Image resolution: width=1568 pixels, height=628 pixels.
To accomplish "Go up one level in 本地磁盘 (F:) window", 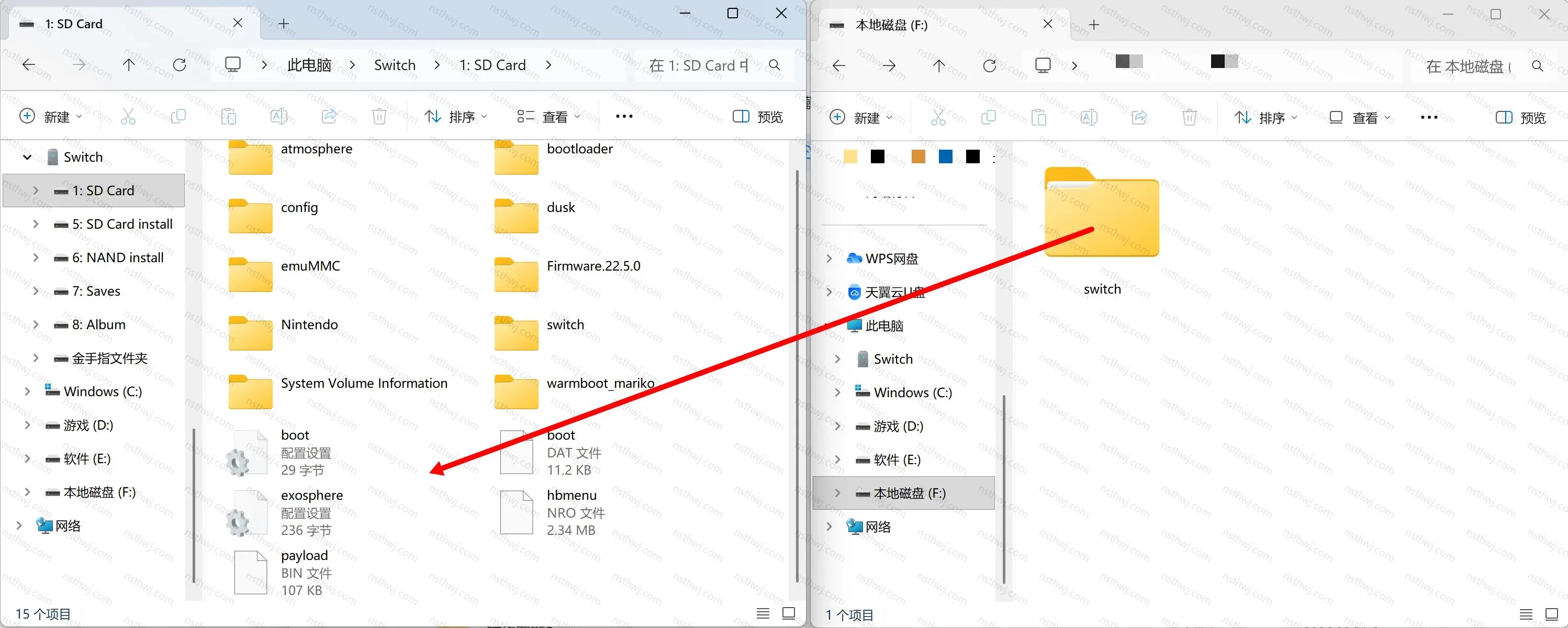I will click(x=939, y=66).
